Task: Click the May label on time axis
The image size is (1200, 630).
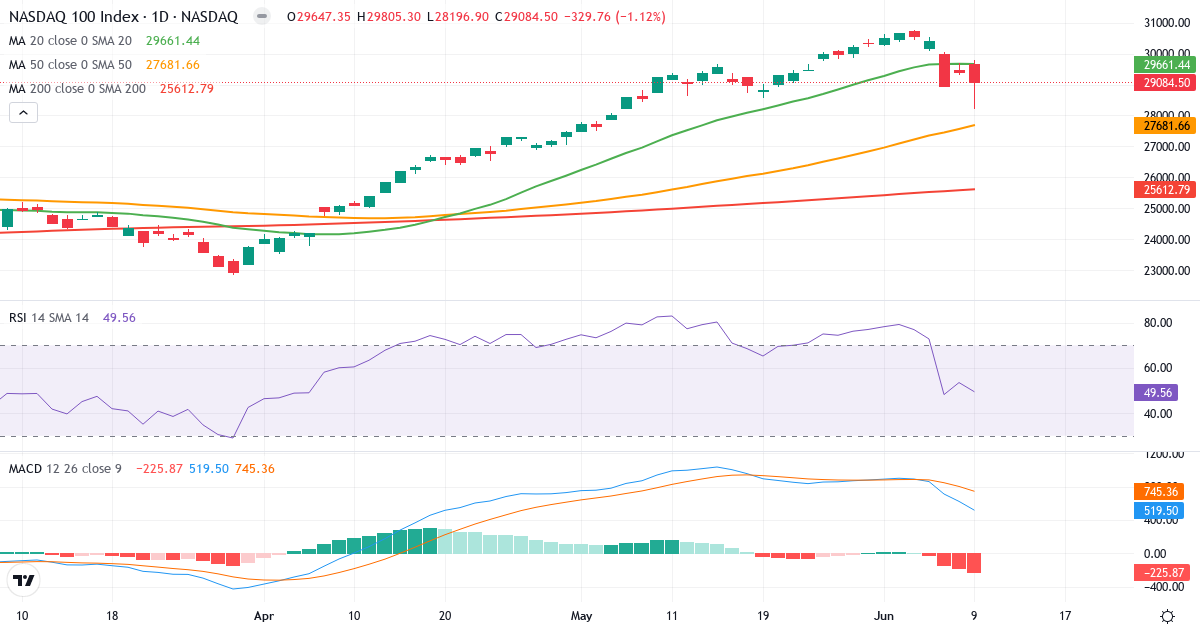Action: (580, 616)
